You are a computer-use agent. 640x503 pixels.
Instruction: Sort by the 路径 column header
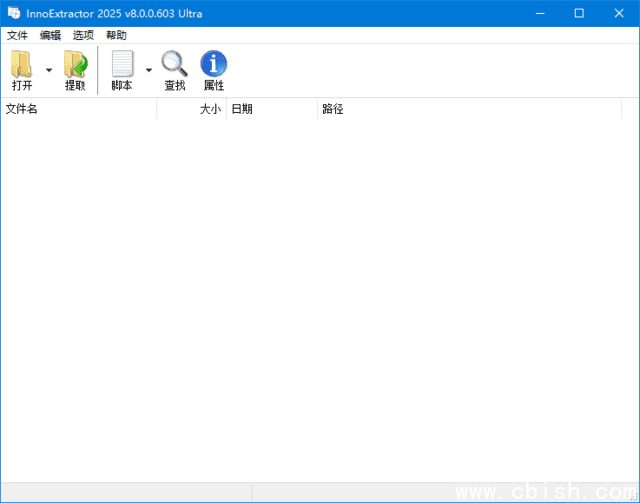pyautogui.click(x=470, y=109)
